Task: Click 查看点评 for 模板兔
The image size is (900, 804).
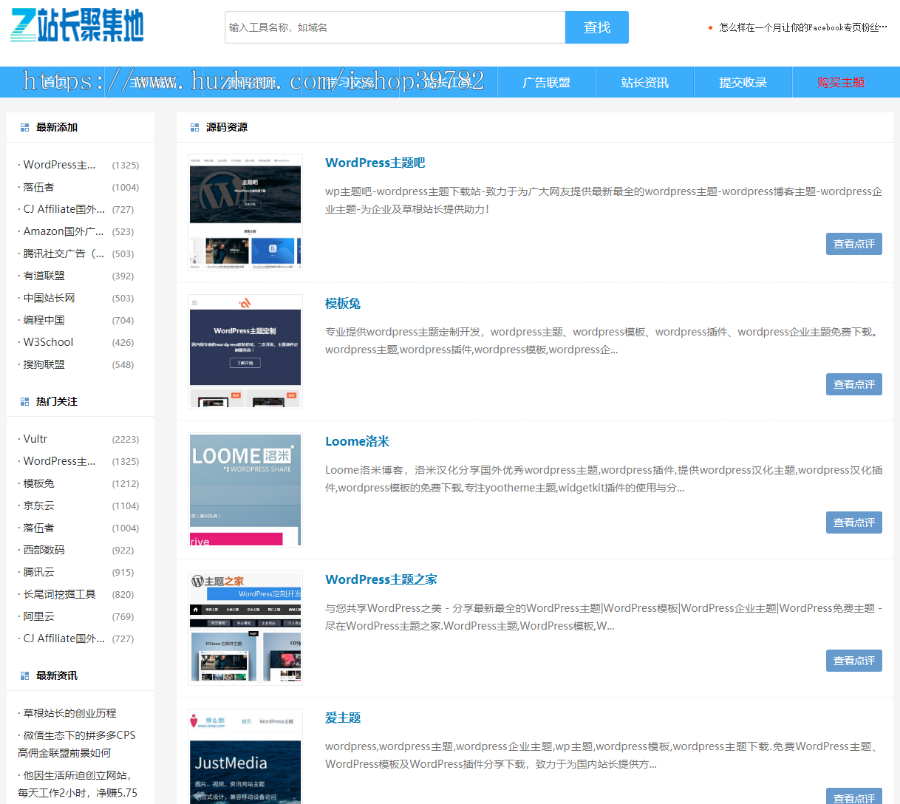Action: click(854, 384)
